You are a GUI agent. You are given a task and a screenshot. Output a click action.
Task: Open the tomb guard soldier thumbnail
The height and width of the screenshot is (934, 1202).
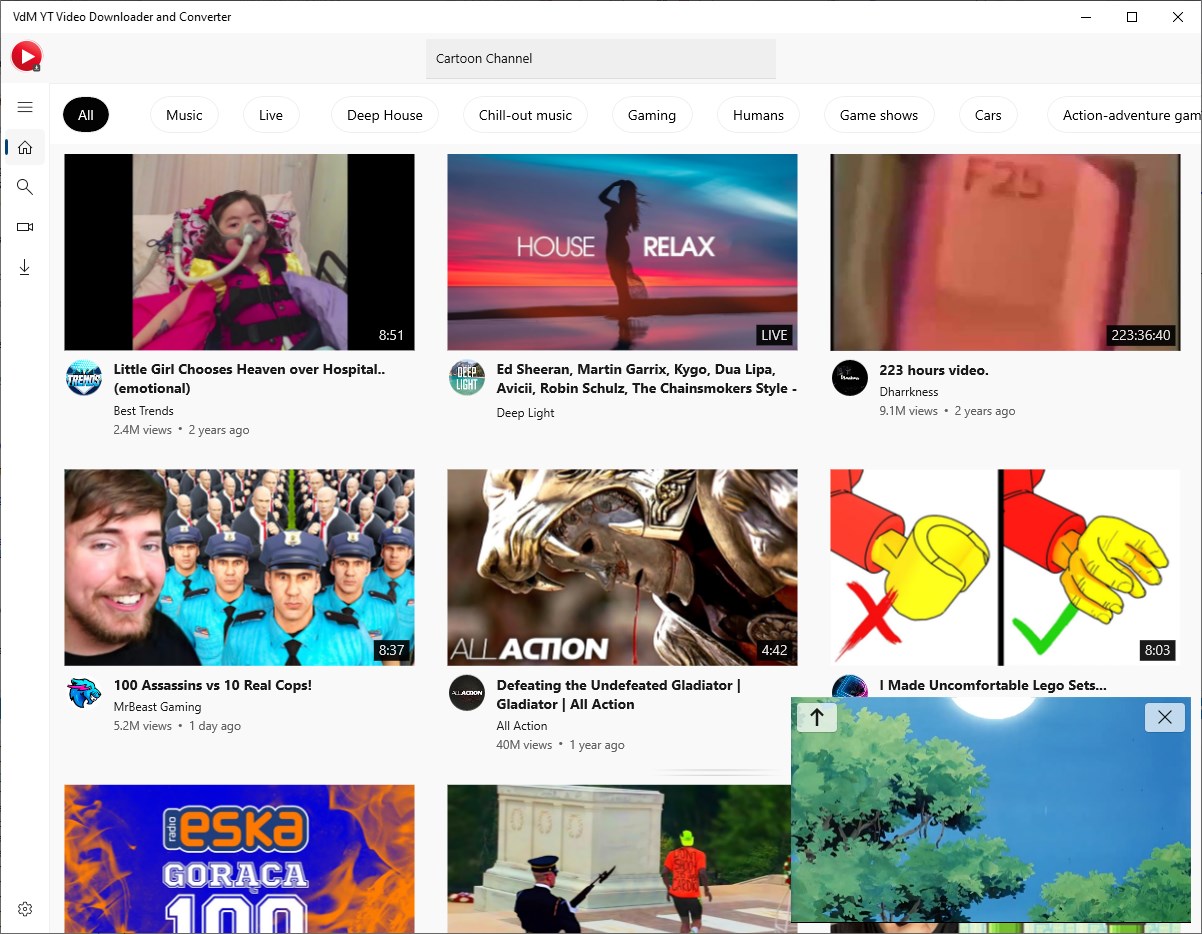click(x=618, y=859)
